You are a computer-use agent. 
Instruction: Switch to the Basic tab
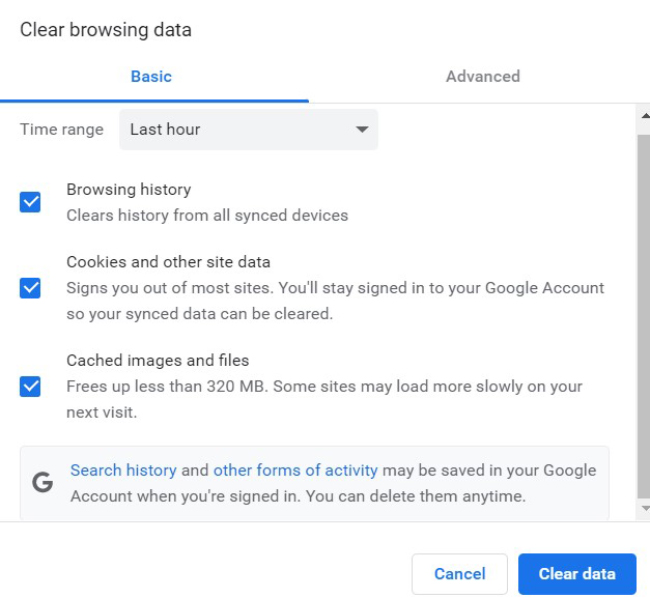click(151, 77)
